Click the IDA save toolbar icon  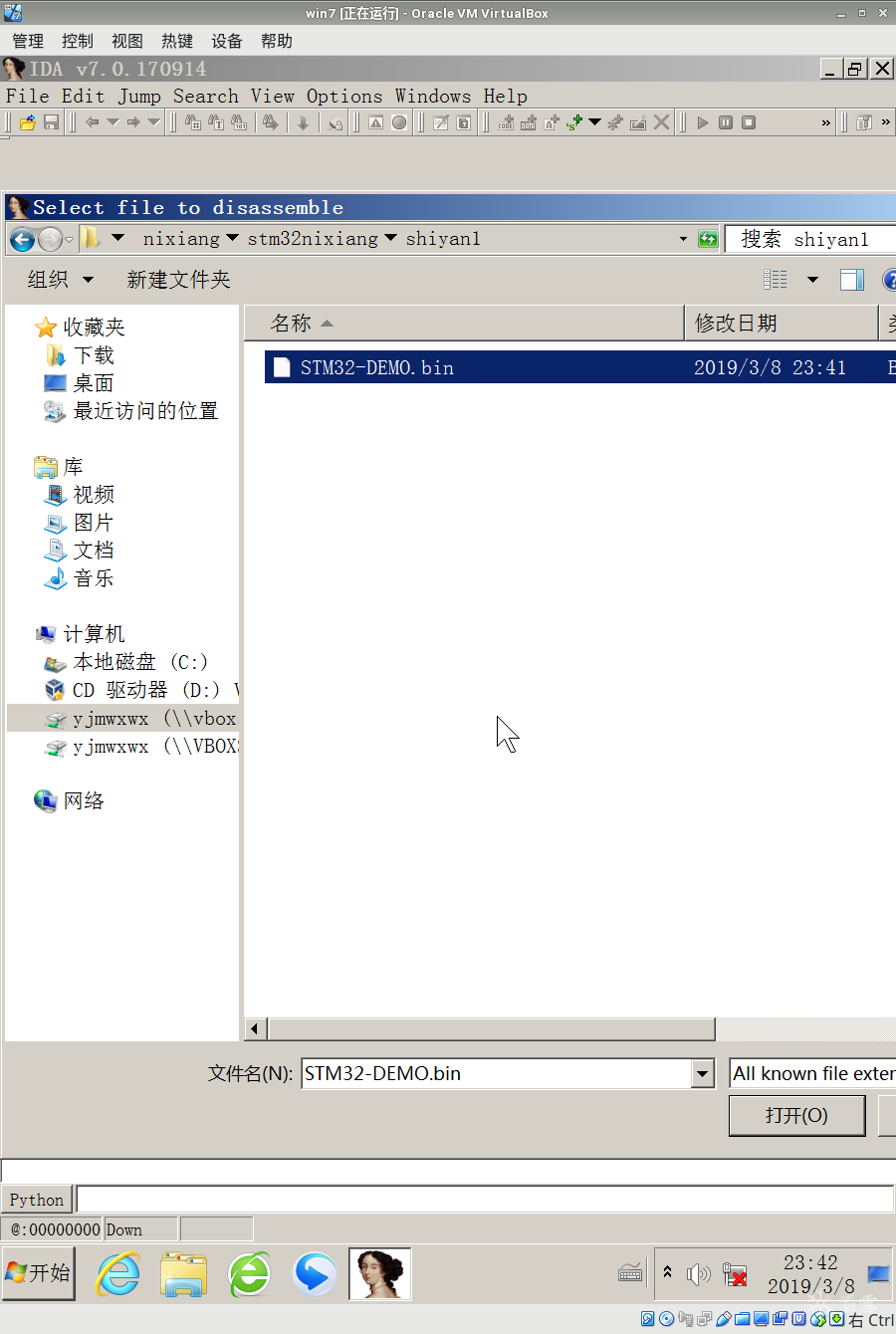point(52,122)
